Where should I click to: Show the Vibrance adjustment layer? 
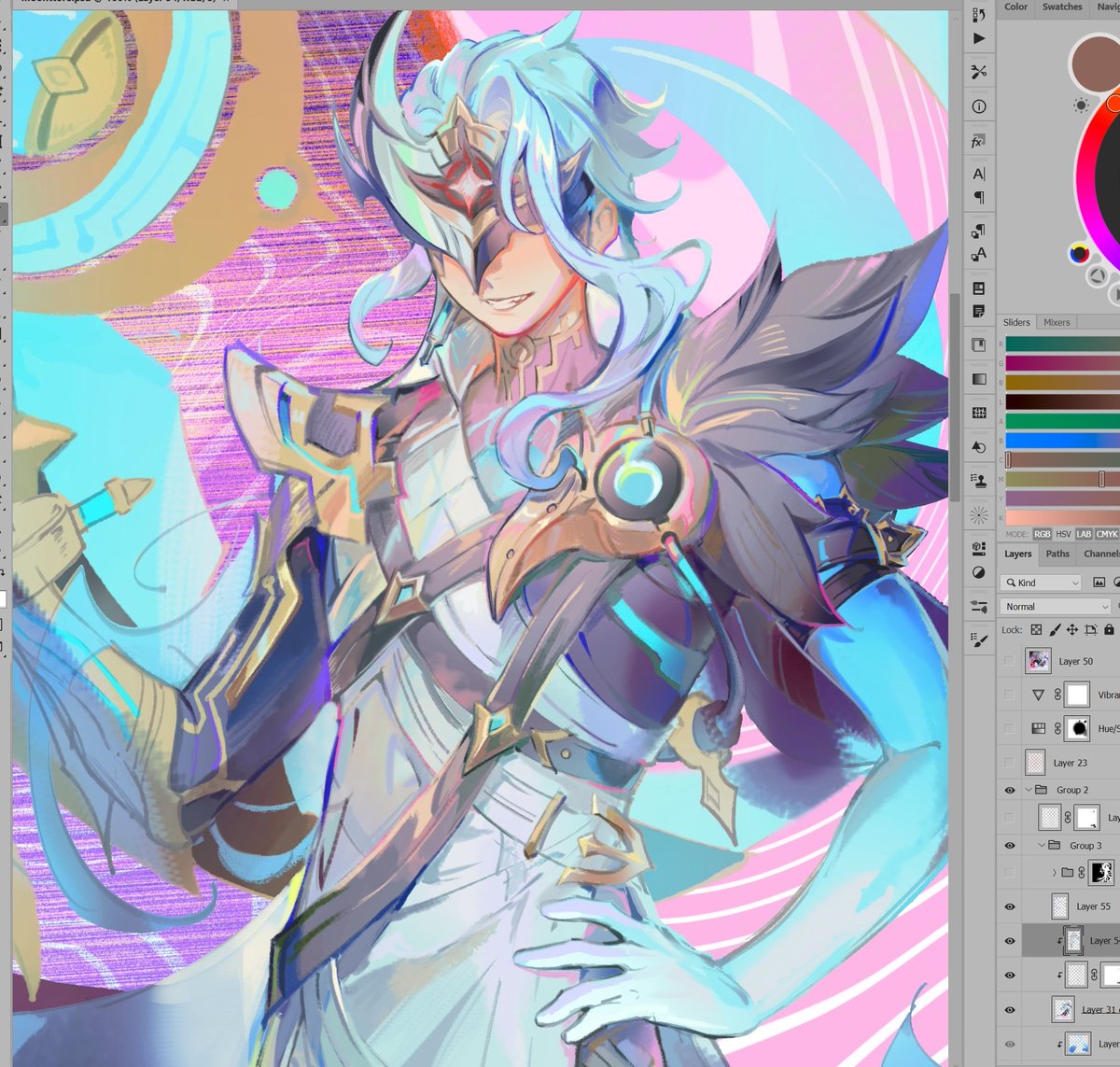(1009, 695)
